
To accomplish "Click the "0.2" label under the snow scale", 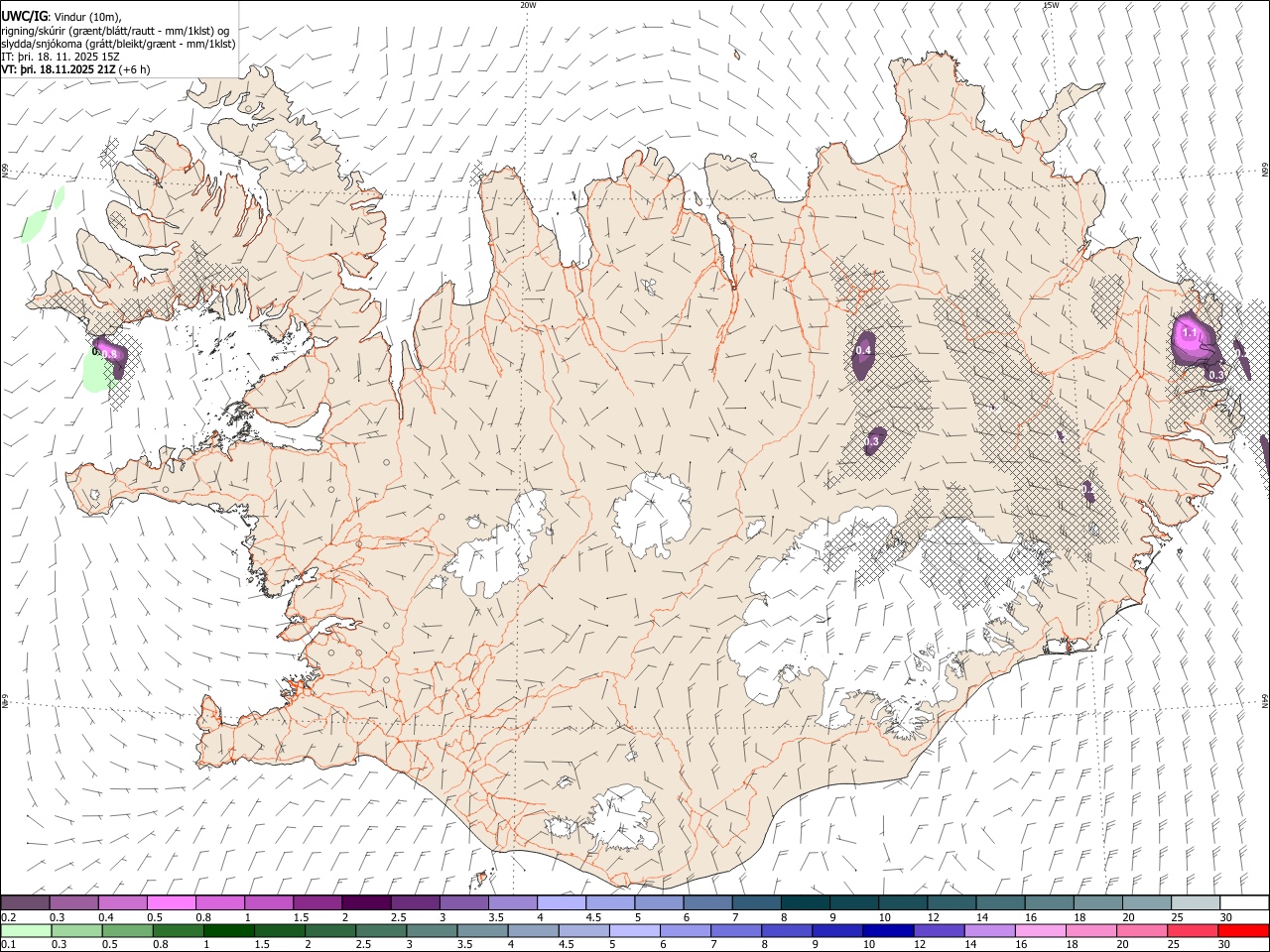I will [x=7, y=917].
